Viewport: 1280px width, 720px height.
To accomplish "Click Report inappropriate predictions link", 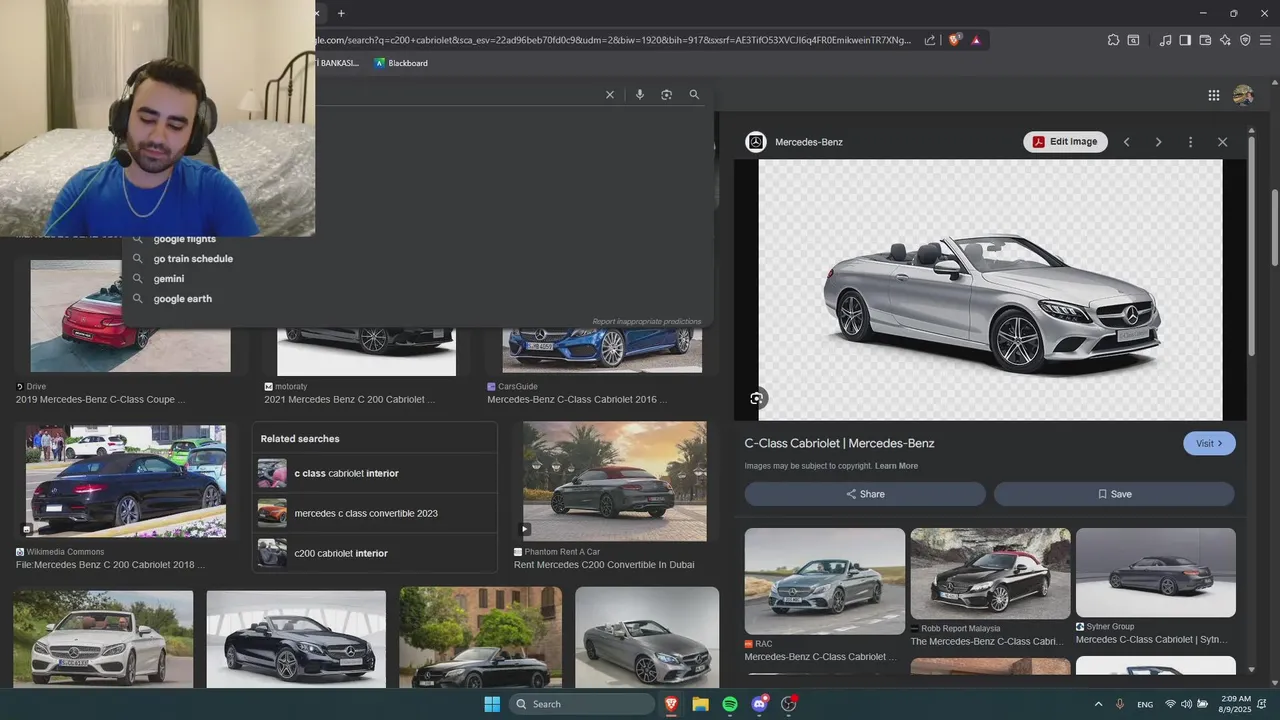I will tap(647, 322).
